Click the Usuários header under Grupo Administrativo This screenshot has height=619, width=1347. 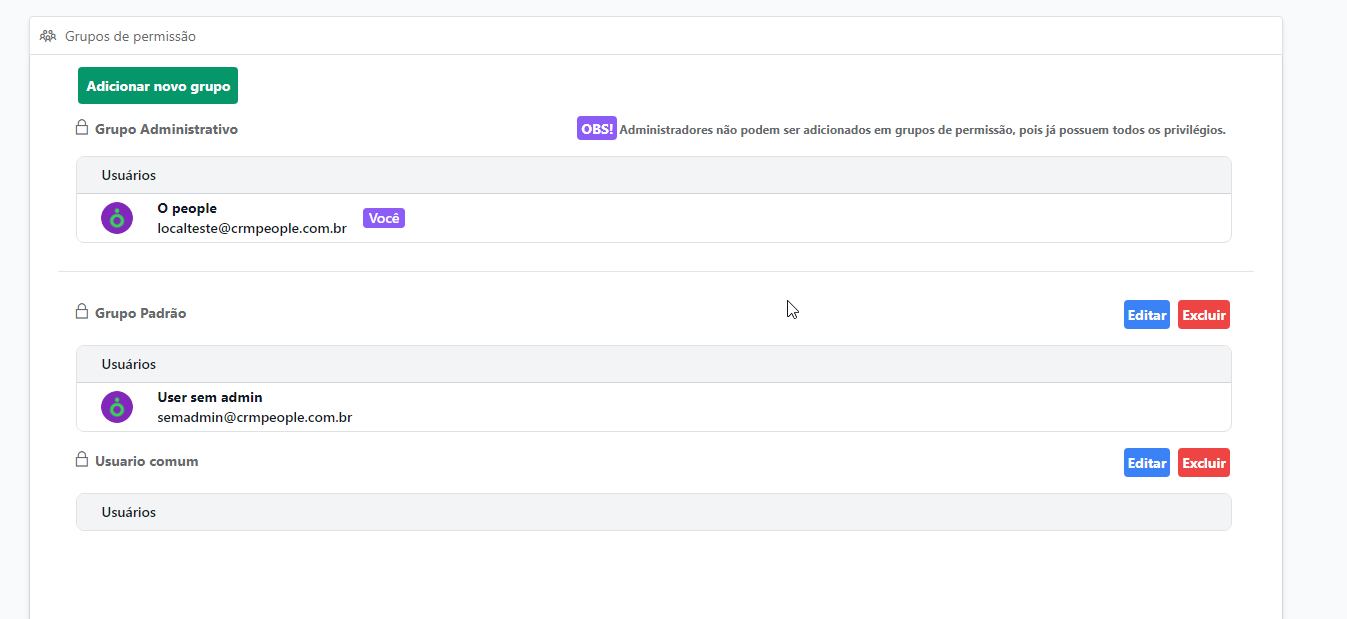coord(129,175)
